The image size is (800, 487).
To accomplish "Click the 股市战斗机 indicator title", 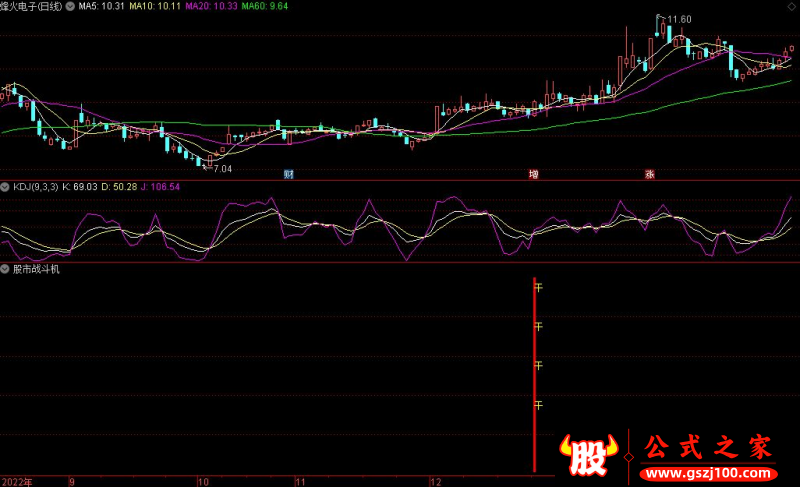I will tap(36, 269).
